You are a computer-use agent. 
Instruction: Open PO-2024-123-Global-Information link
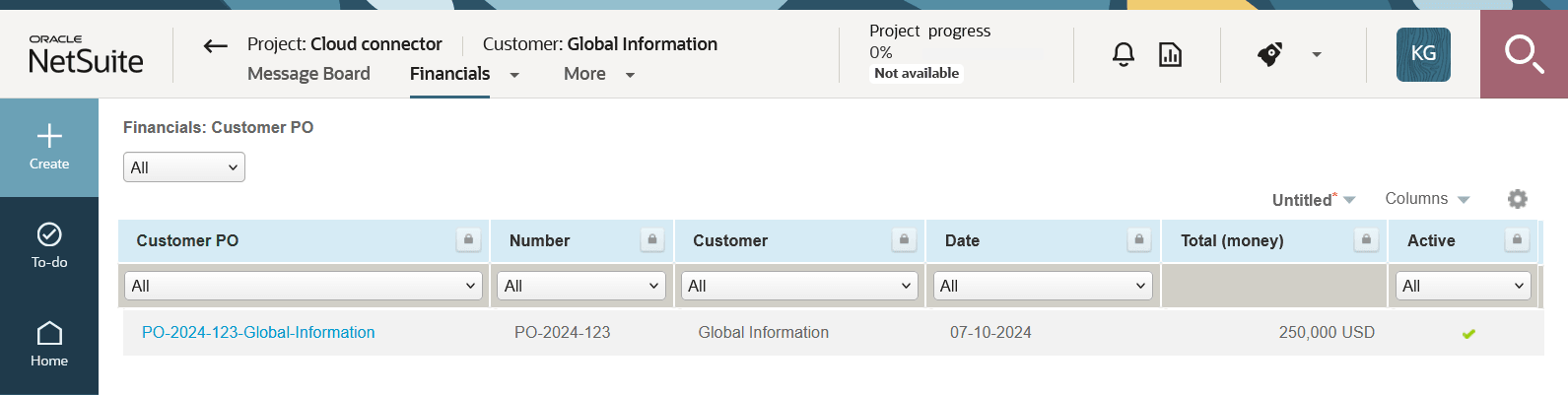(x=258, y=333)
